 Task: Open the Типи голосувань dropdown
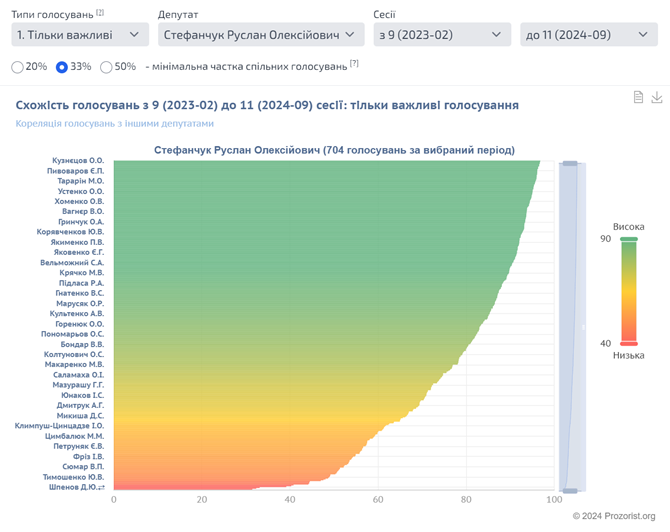click(x=80, y=35)
